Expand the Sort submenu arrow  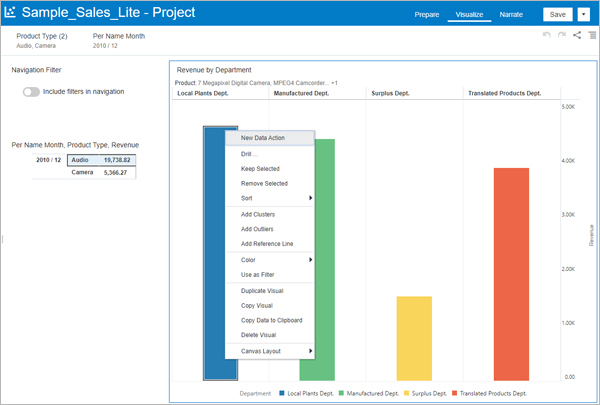point(310,198)
